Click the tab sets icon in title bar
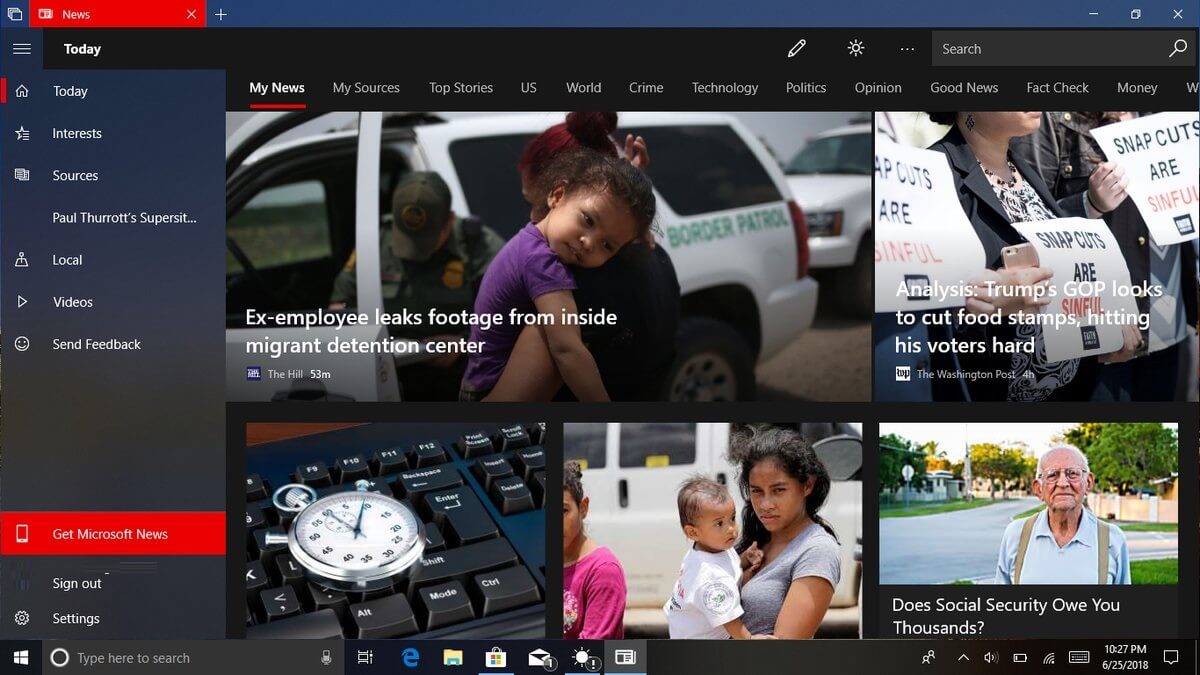The image size is (1200, 675). [14, 14]
